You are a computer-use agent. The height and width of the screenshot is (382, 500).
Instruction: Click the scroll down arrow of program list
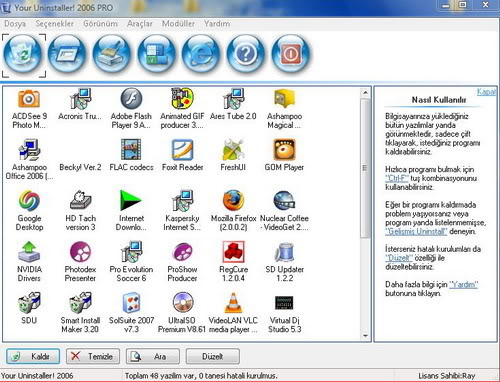pos(365,336)
